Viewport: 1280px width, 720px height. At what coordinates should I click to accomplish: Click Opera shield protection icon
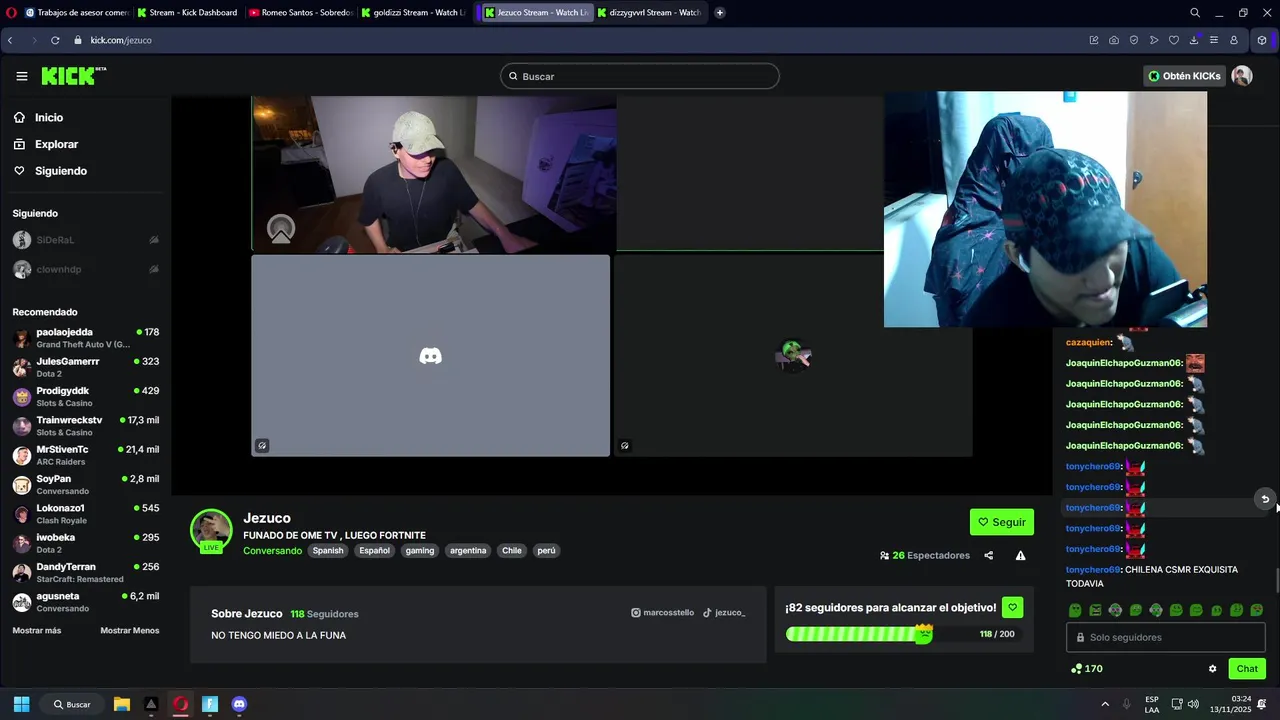click(1134, 40)
